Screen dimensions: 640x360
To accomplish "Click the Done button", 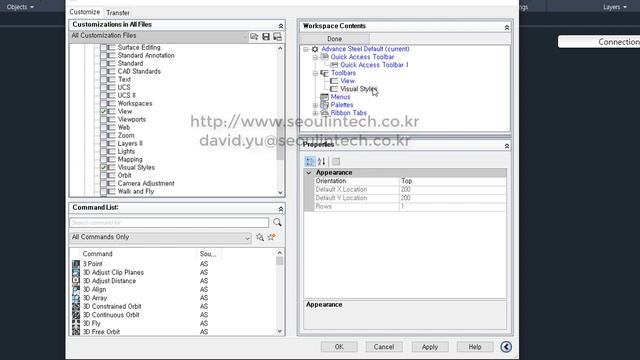I will click(335, 39).
